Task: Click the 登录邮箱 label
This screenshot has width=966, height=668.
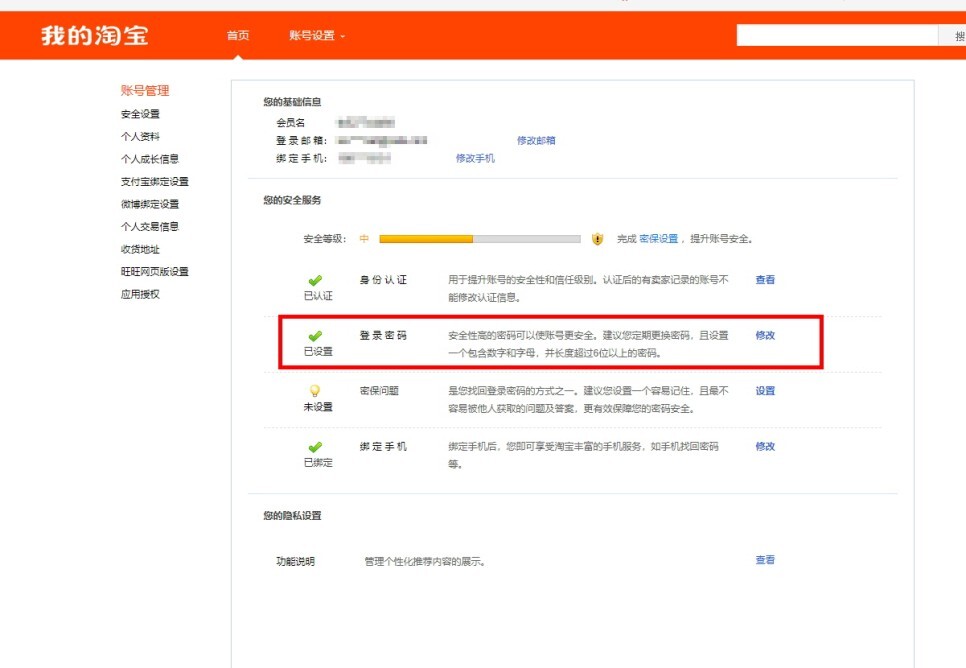Action: coord(301,141)
